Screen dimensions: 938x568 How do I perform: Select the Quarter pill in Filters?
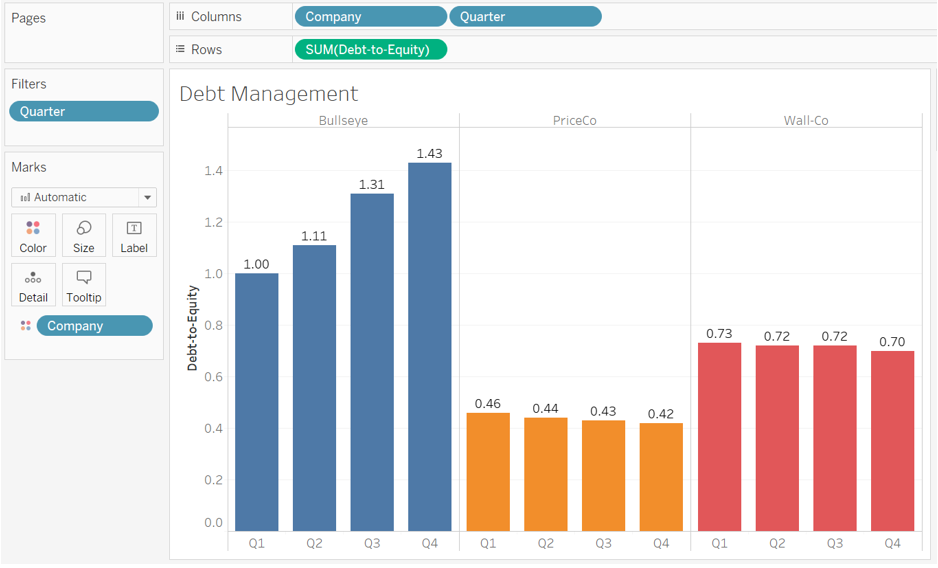84,111
